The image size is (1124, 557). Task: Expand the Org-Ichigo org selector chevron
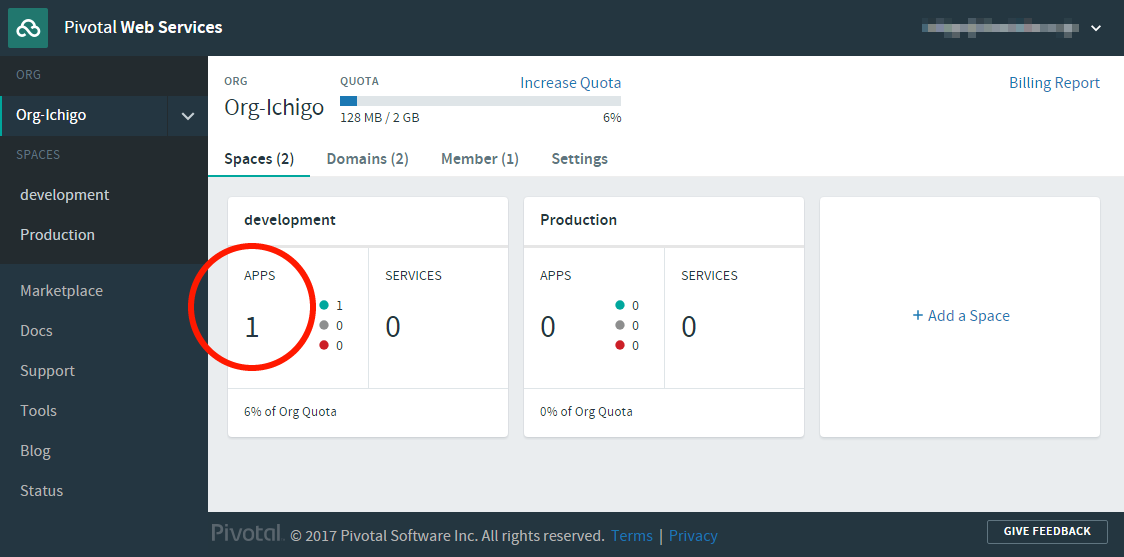point(188,115)
